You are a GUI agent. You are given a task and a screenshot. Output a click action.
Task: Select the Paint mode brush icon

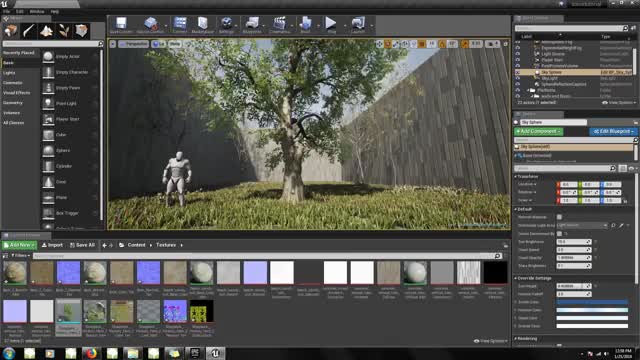tap(28, 31)
